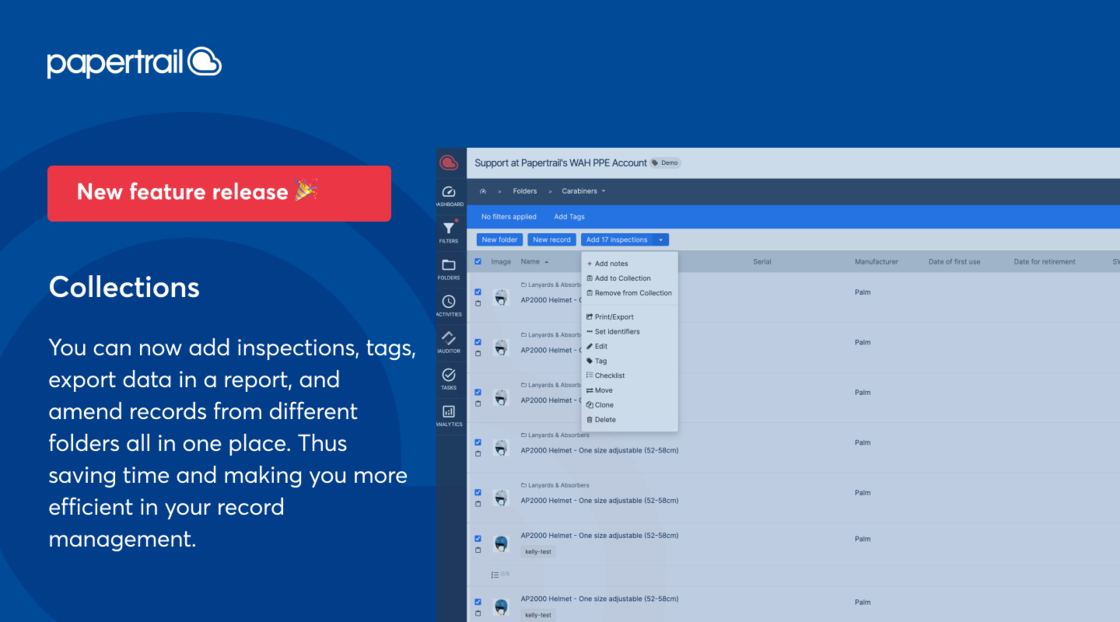Open the Tasks checkmark icon
This screenshot has width=1120, height=622.
tap(448, 375)
